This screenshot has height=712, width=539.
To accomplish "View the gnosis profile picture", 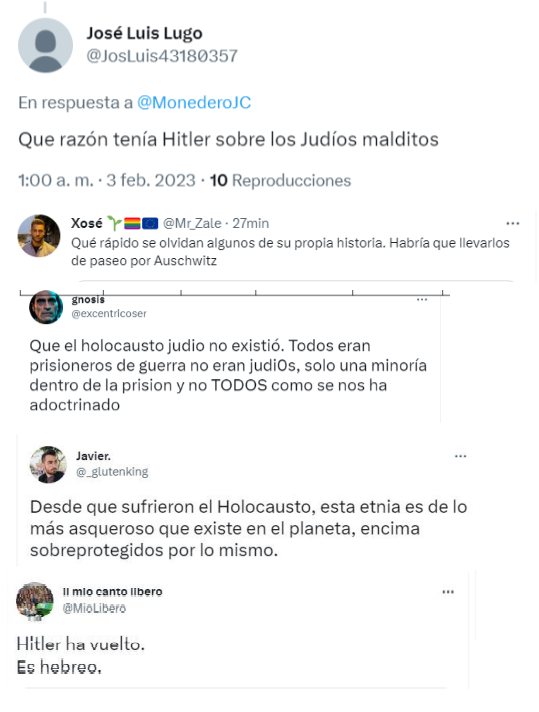I will 46,307.
